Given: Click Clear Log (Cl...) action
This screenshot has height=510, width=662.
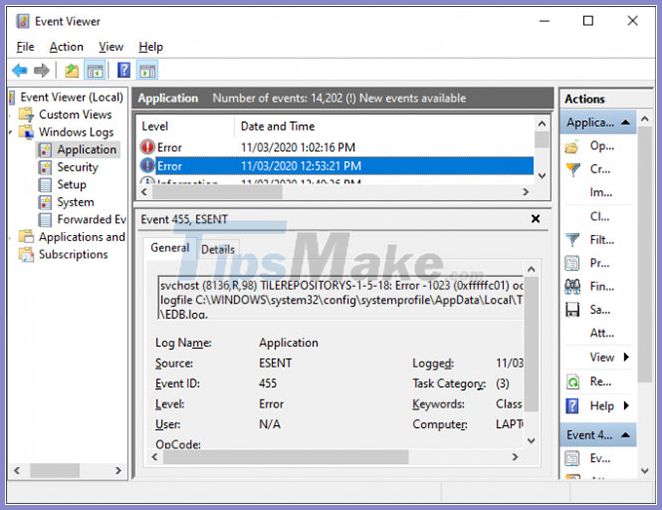Looking at the screenshot, I should tap(600, 217).
